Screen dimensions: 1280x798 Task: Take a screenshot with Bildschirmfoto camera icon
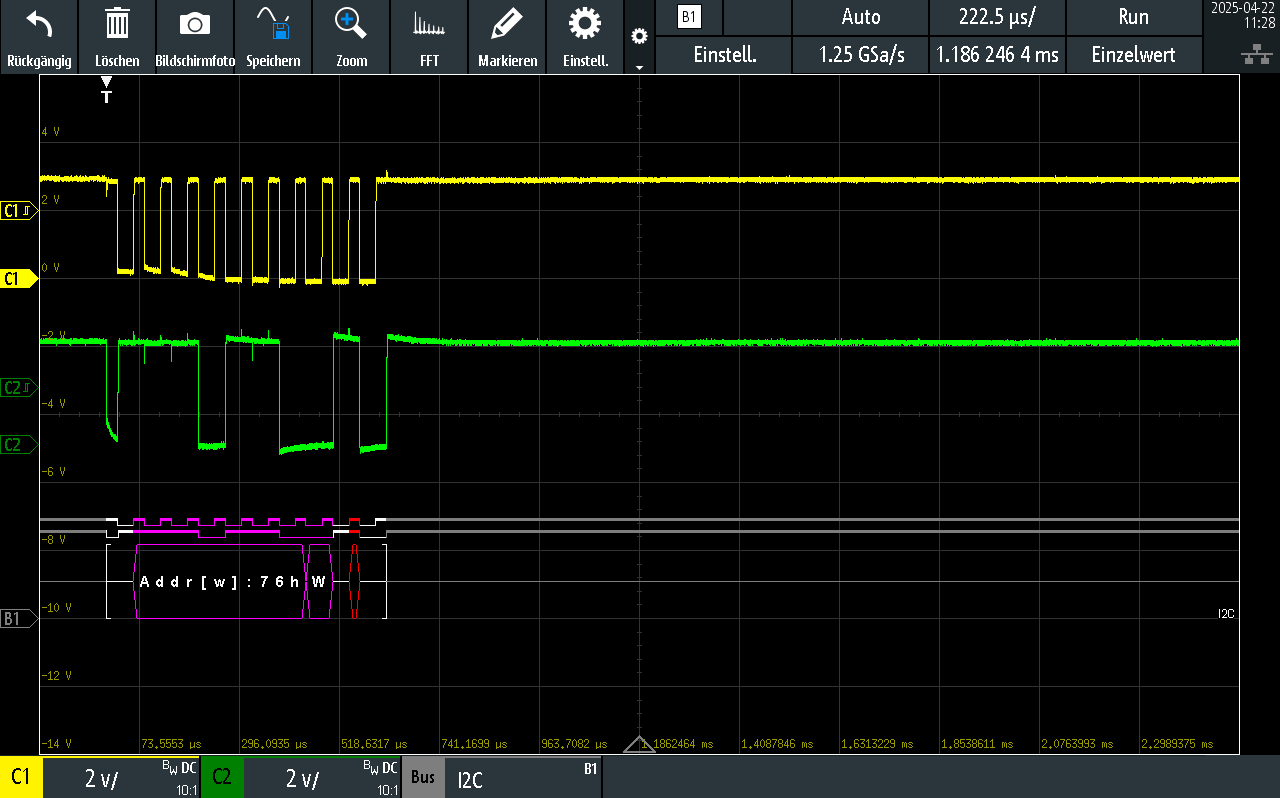(195, 24)
